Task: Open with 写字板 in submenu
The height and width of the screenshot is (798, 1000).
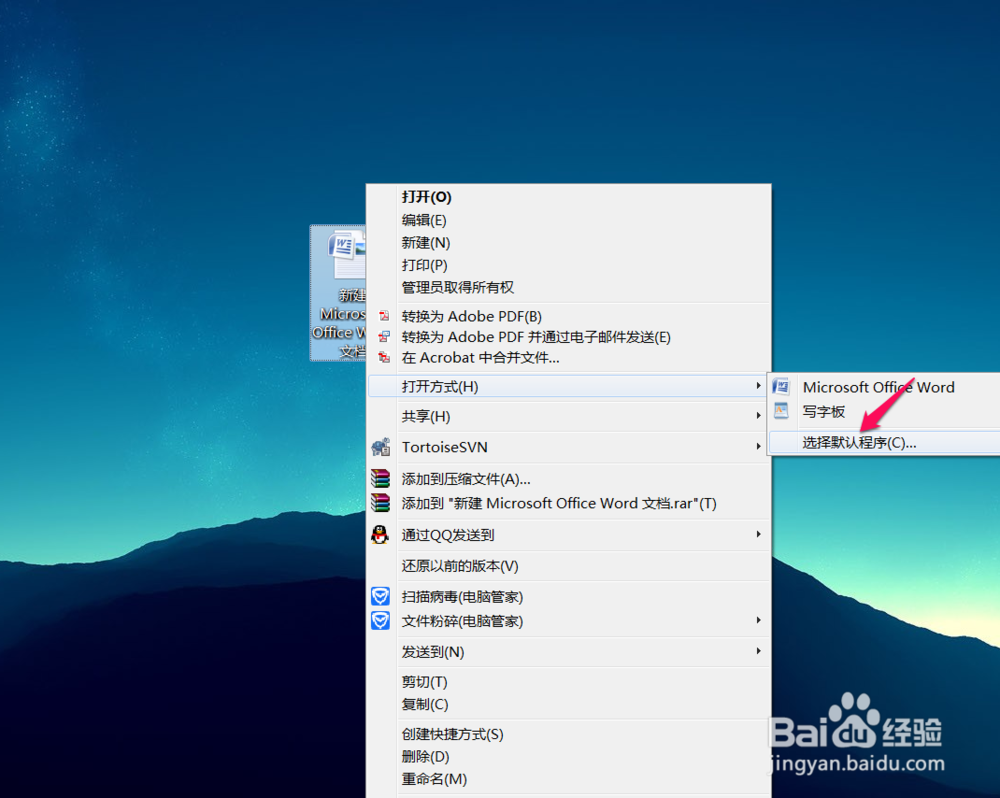Action: coord(885,411)
